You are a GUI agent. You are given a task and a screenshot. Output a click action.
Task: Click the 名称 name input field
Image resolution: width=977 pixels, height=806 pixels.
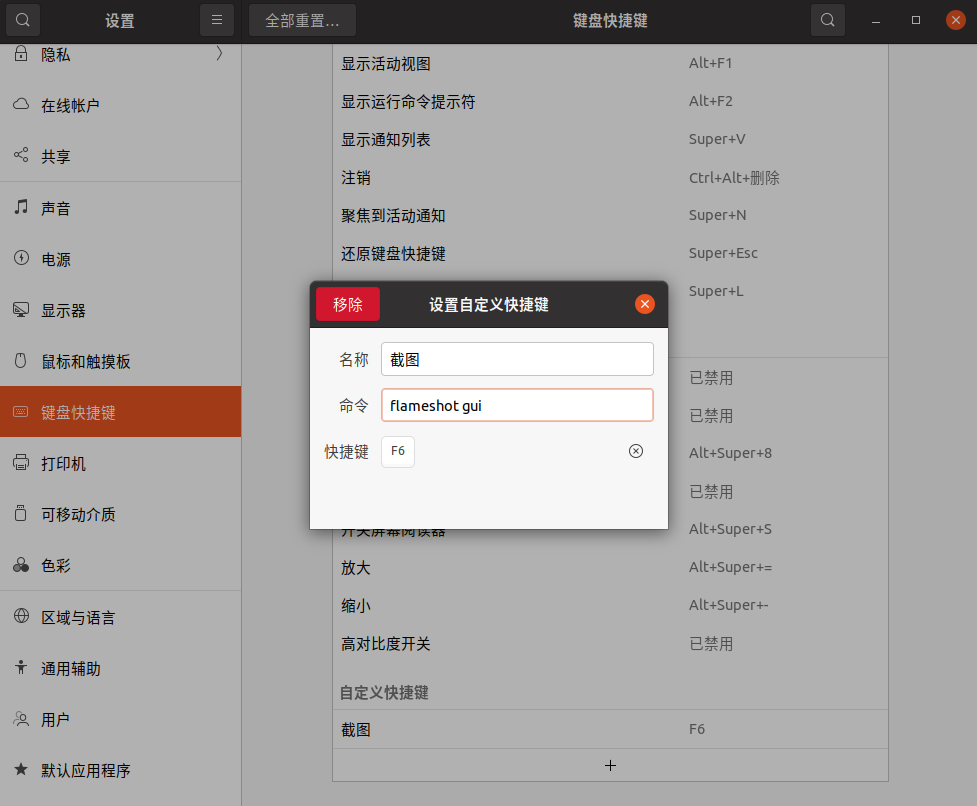tap(517, 359)
